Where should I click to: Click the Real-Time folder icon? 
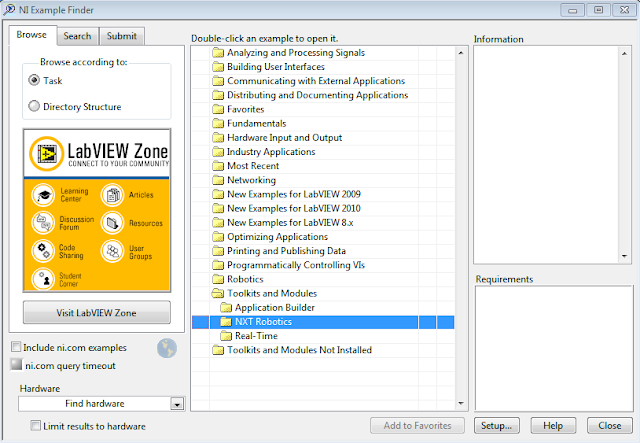[x=226, y=336]
